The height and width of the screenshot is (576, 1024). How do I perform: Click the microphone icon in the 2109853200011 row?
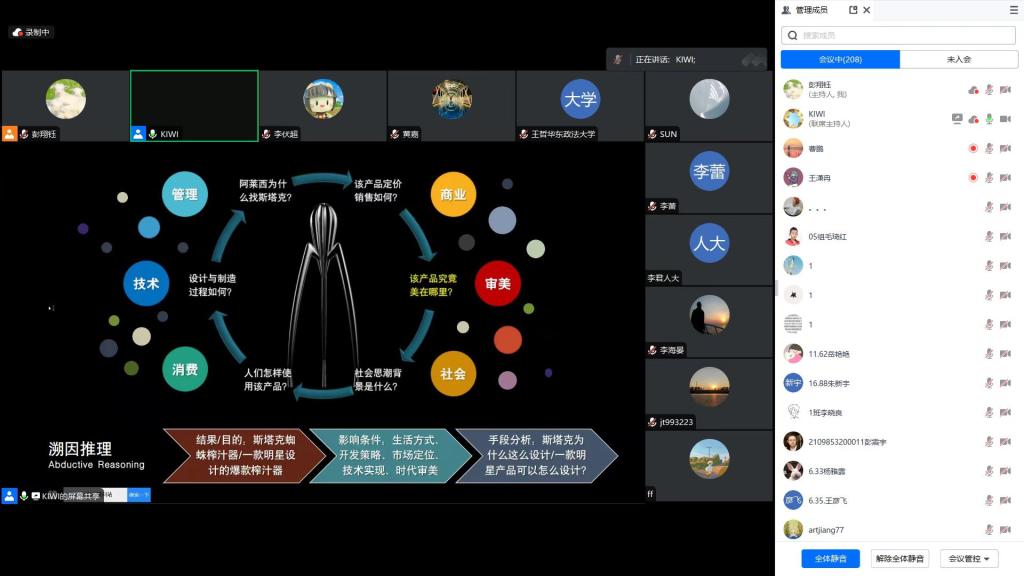[989, 442]
